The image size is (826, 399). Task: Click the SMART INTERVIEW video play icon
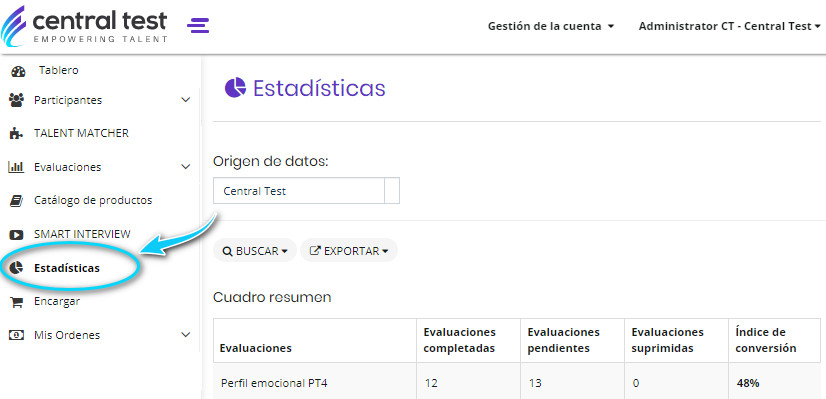(16, 235)
